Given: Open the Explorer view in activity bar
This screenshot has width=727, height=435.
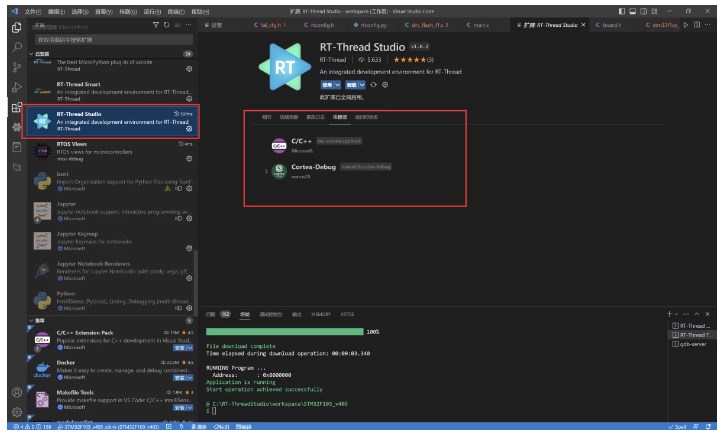Looking at the screenshot, I should 17,27.
